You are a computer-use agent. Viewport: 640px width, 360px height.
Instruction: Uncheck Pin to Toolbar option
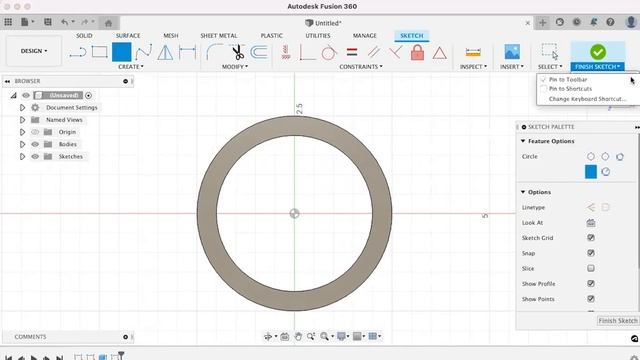tap(568, 79)
